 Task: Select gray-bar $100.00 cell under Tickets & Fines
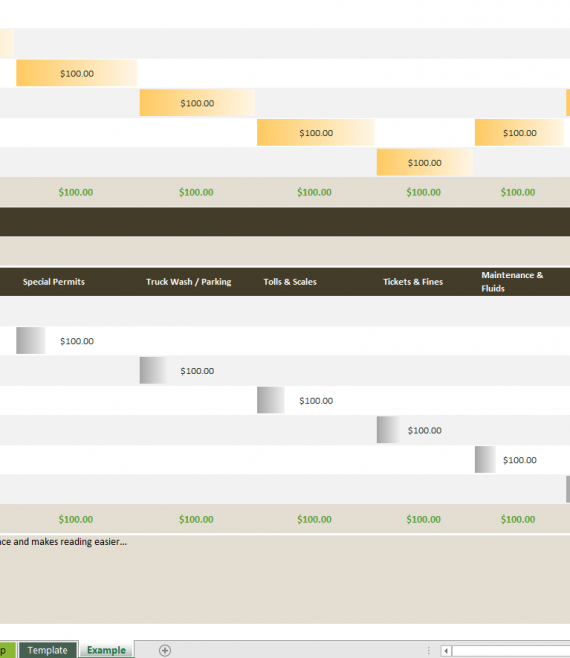click(x=424, y=430)
